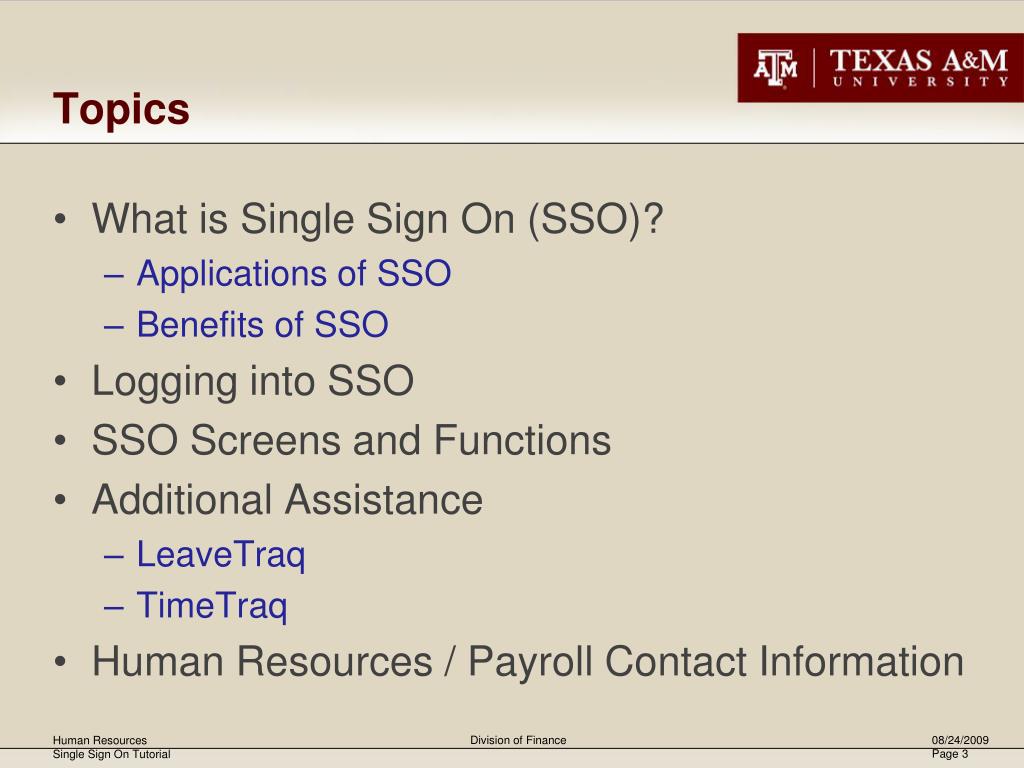The height and width of the screenshot is (768, 1024).
Task: Click the Texas A&M University logo
Action: click(880, 68)
